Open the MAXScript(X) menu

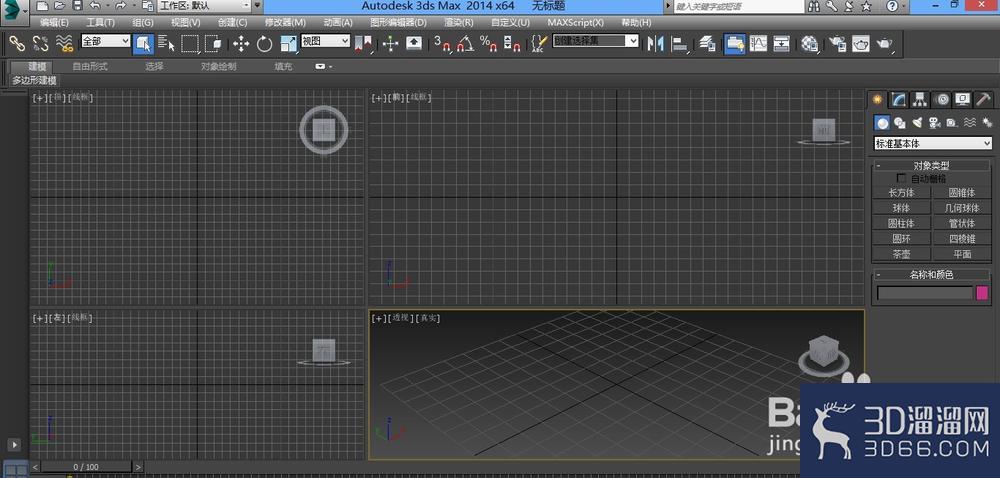(x=575, y=22)
